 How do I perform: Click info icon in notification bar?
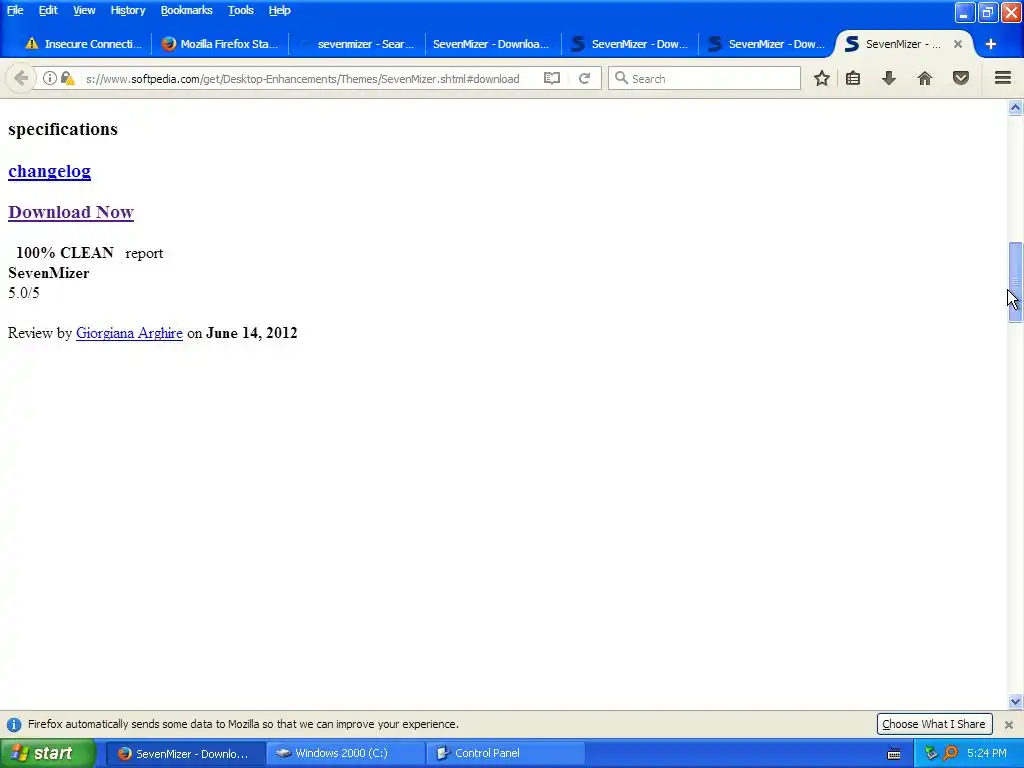click(x=14, y=724)
